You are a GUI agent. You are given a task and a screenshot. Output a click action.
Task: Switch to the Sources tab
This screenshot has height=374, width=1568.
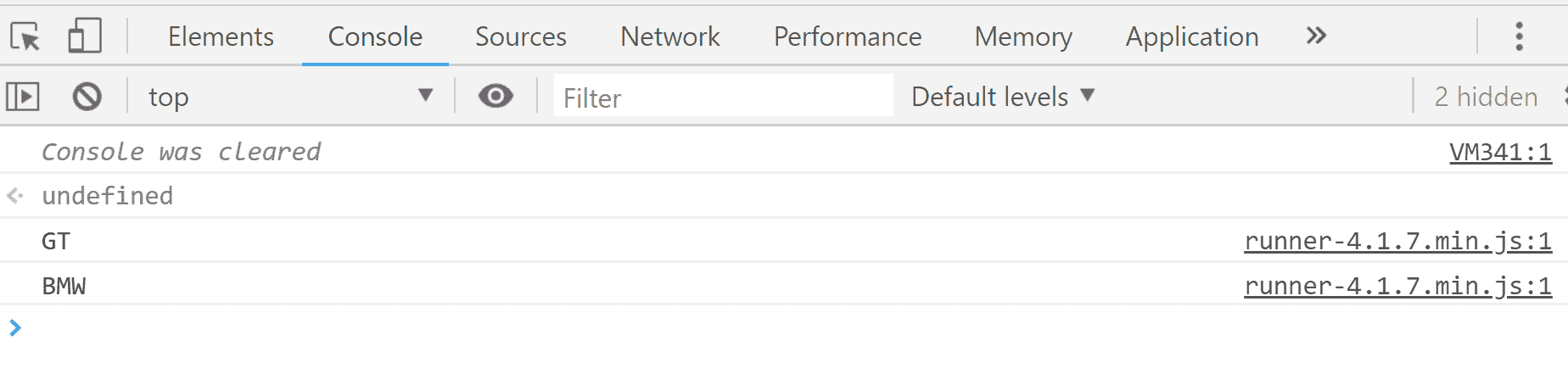coord(521,36)
